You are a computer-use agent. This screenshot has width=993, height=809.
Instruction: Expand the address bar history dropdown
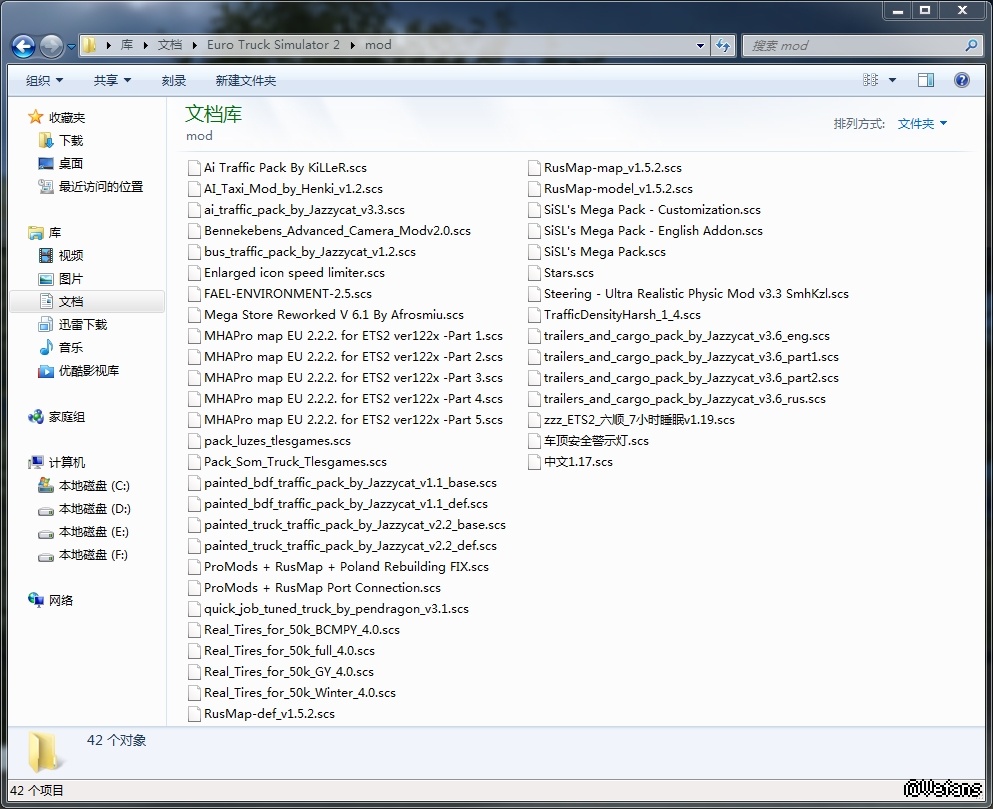(700, 45)
